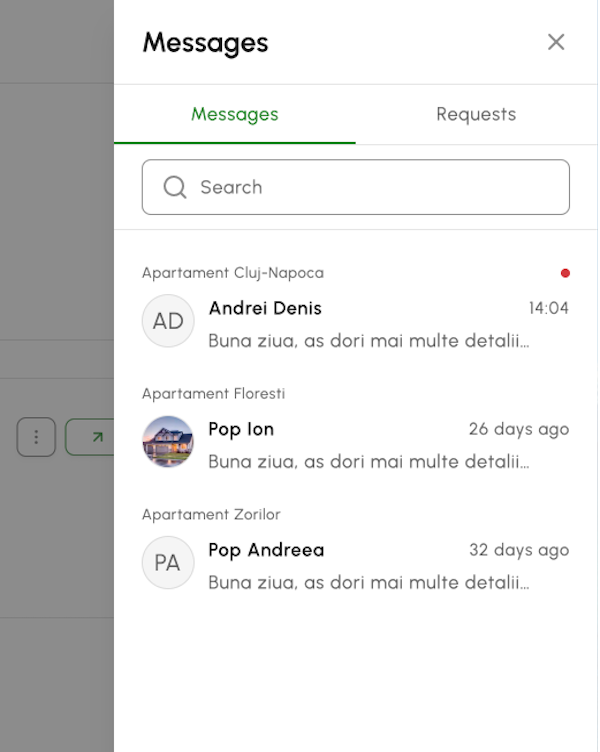Click Andrei Denis message preview text
Viewport: 600px width, 752px height.
369,341
